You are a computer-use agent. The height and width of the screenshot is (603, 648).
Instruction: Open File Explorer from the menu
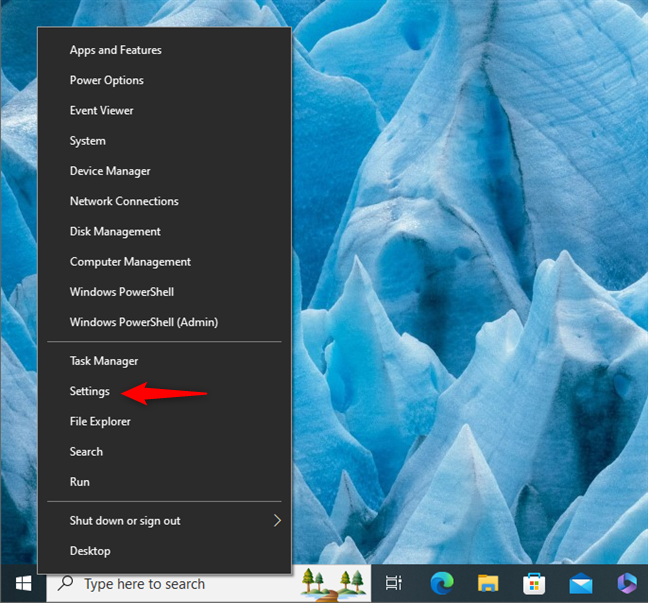[164, 421]
